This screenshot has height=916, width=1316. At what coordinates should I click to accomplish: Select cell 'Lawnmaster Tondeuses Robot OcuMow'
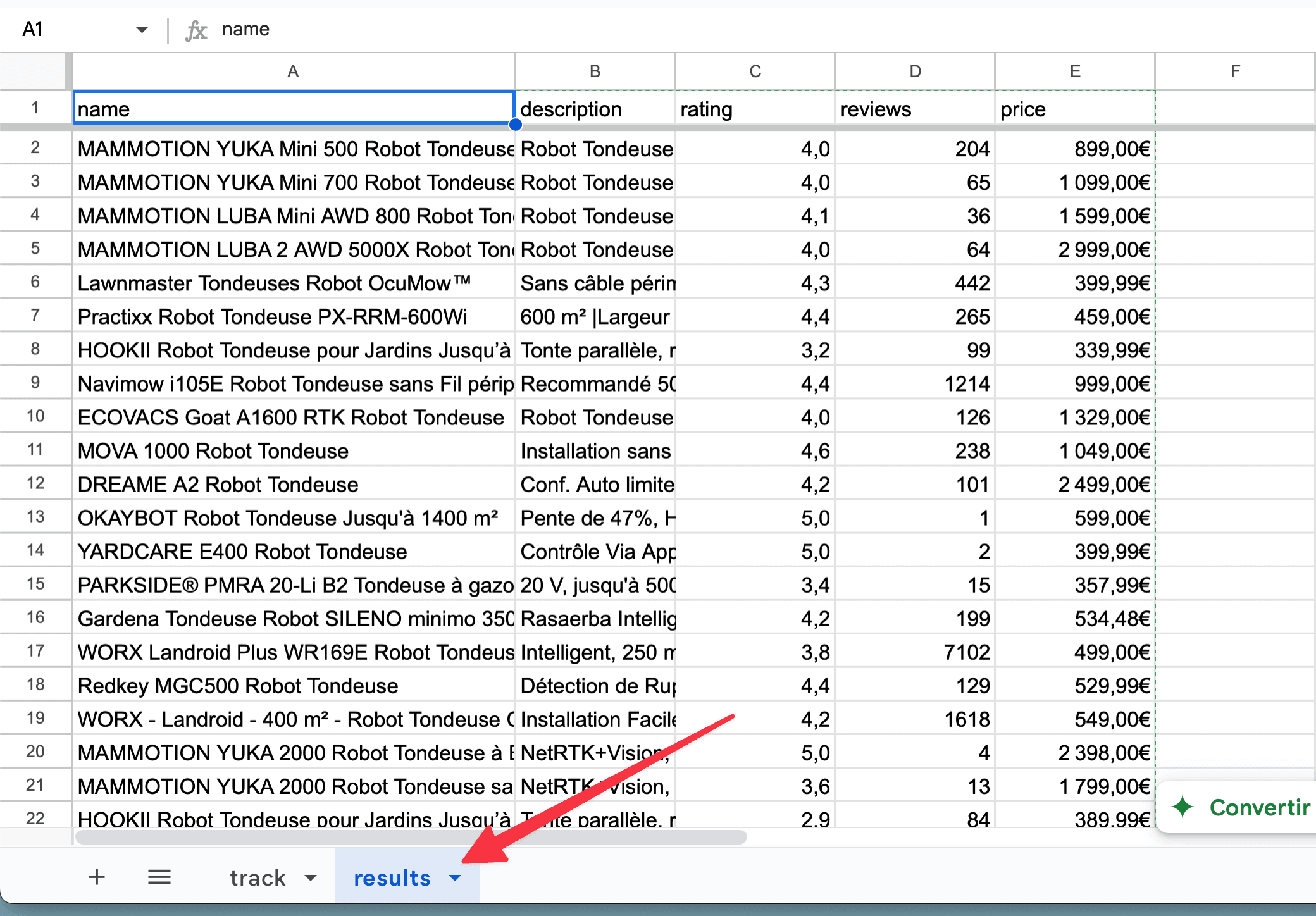[x=294, y=283]
